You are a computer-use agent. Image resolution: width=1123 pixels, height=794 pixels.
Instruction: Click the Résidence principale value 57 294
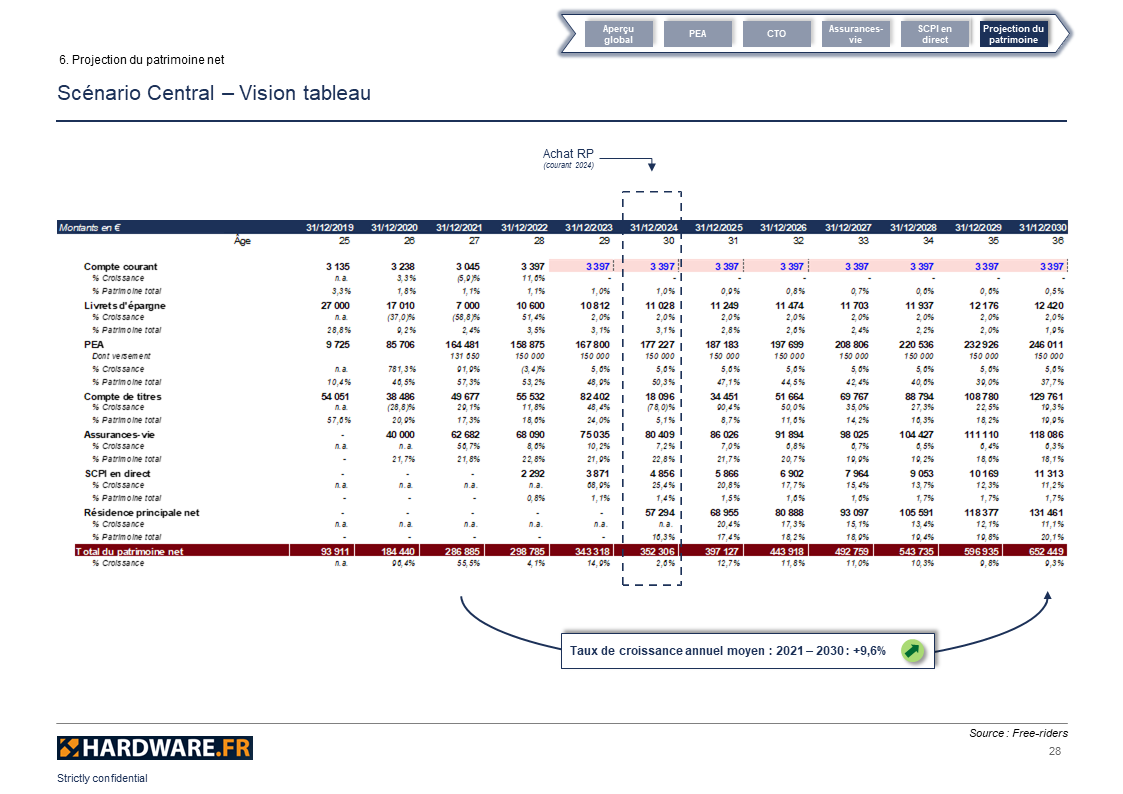tap(660, 513)
